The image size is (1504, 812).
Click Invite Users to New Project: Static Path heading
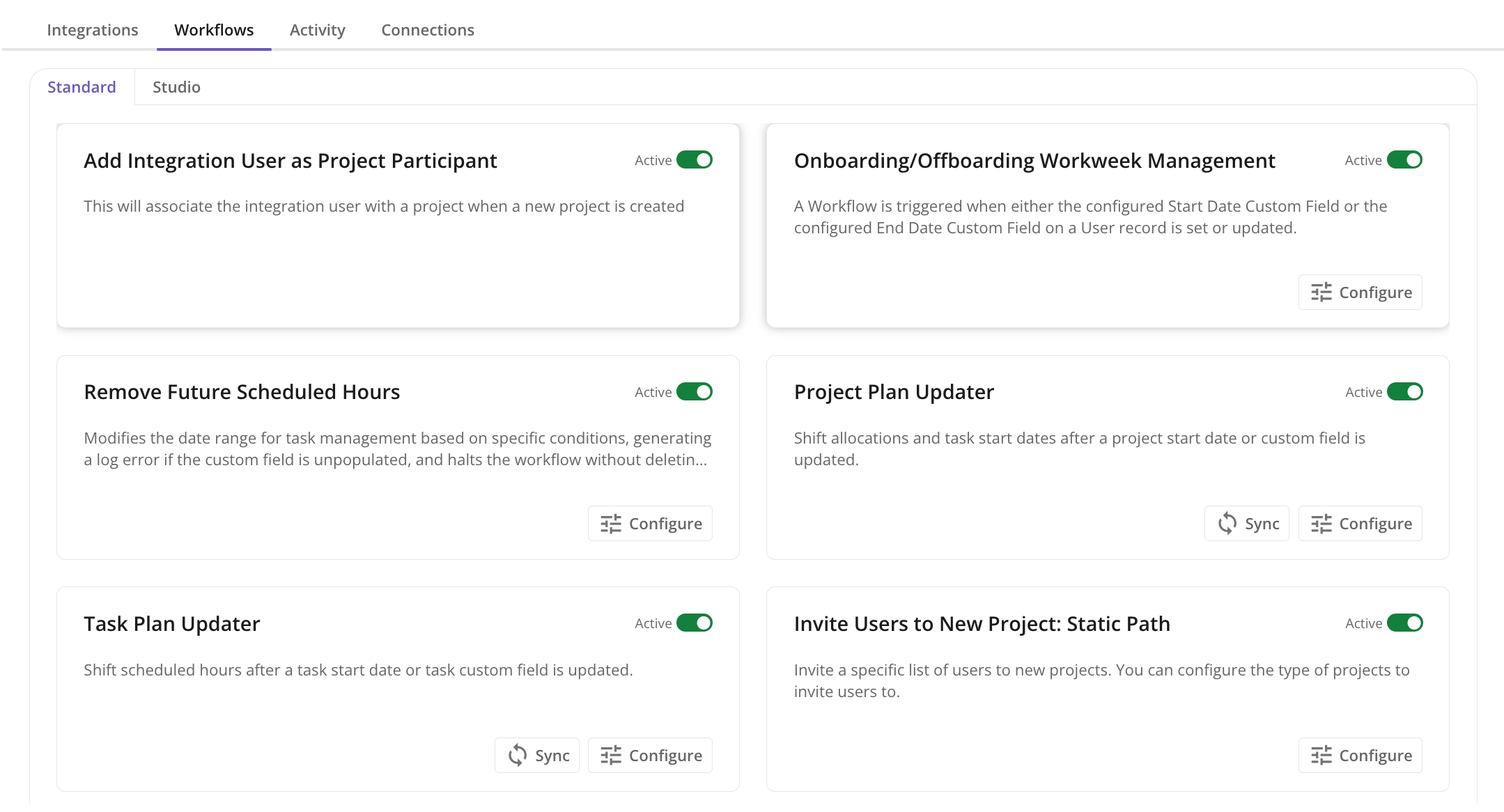point(982,624)
